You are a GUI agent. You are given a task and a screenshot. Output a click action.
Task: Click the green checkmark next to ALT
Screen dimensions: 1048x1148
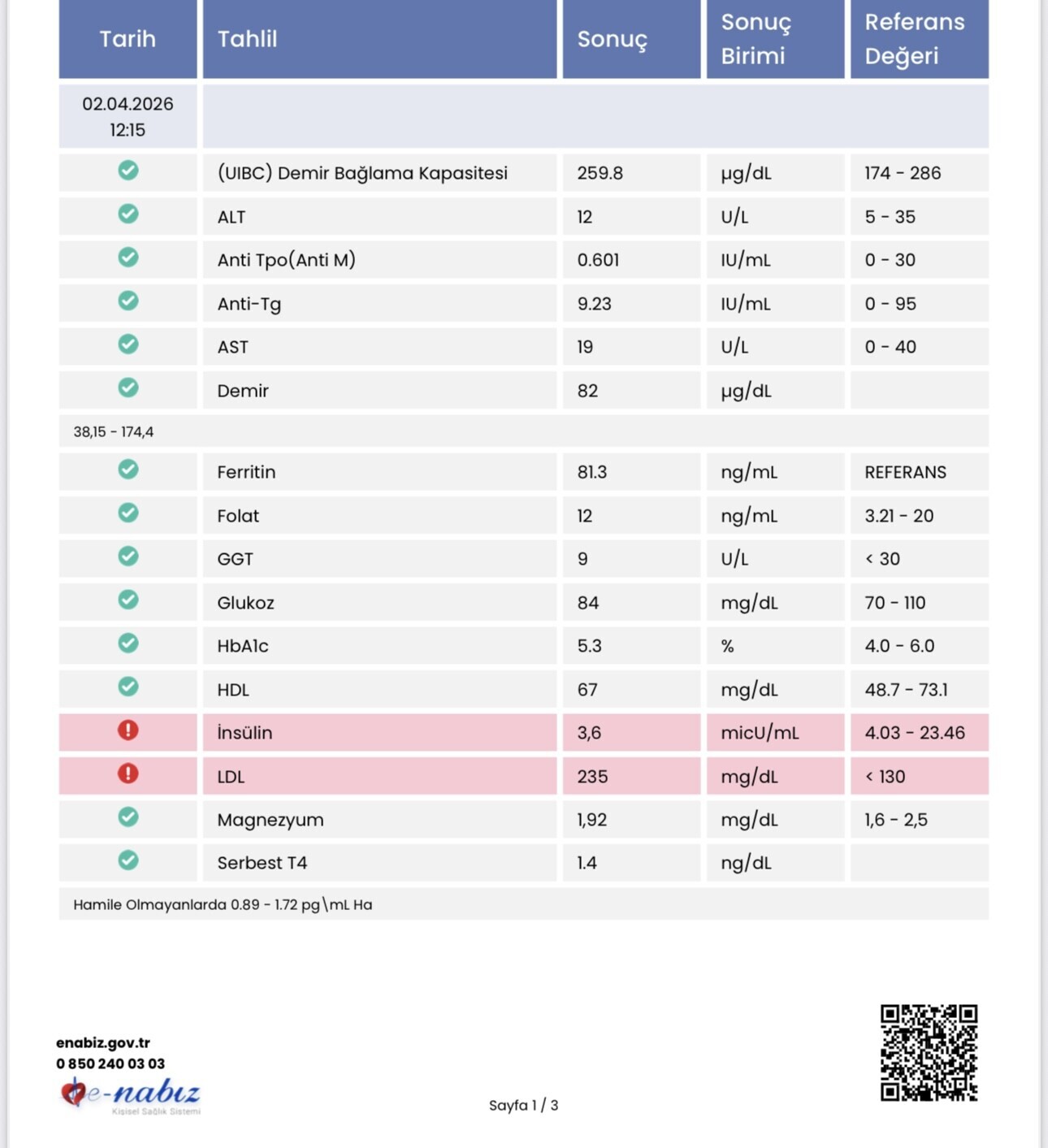[x=128, y=214]
